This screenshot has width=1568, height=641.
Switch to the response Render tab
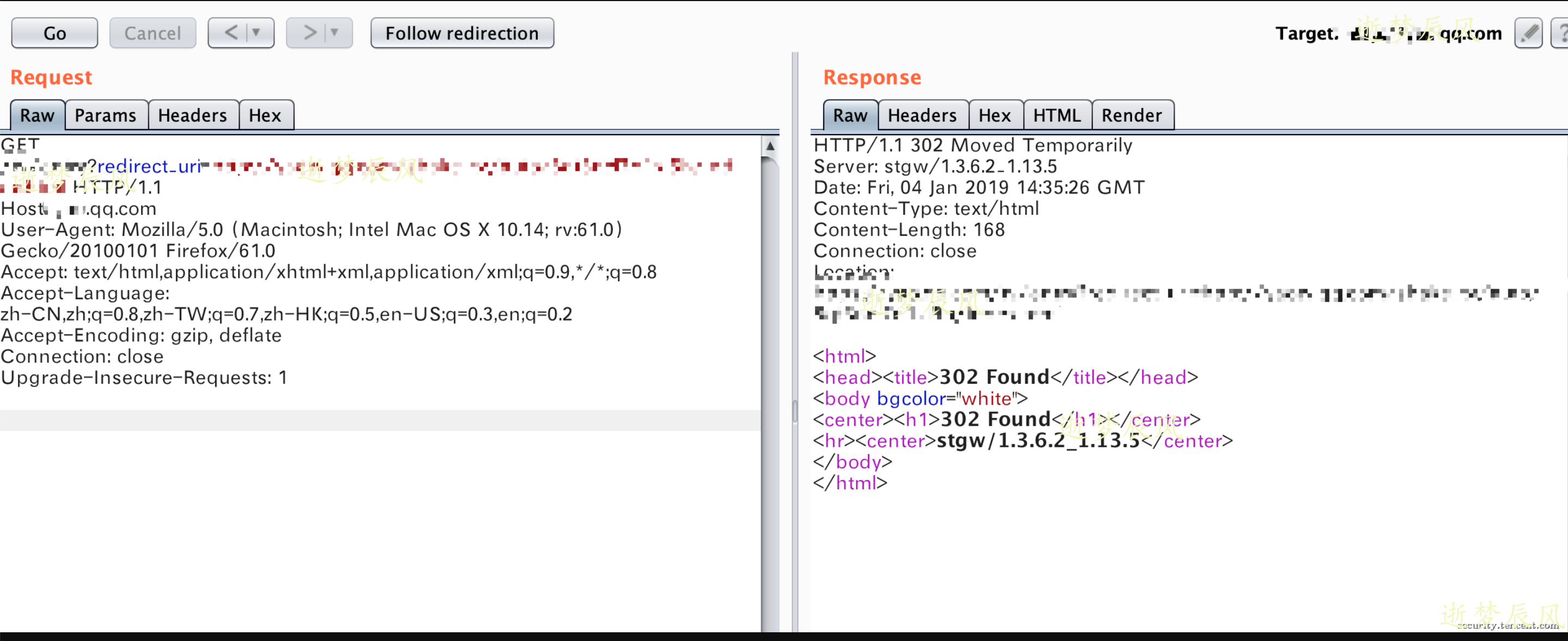pyautogui.click(x=1131, y=115)
